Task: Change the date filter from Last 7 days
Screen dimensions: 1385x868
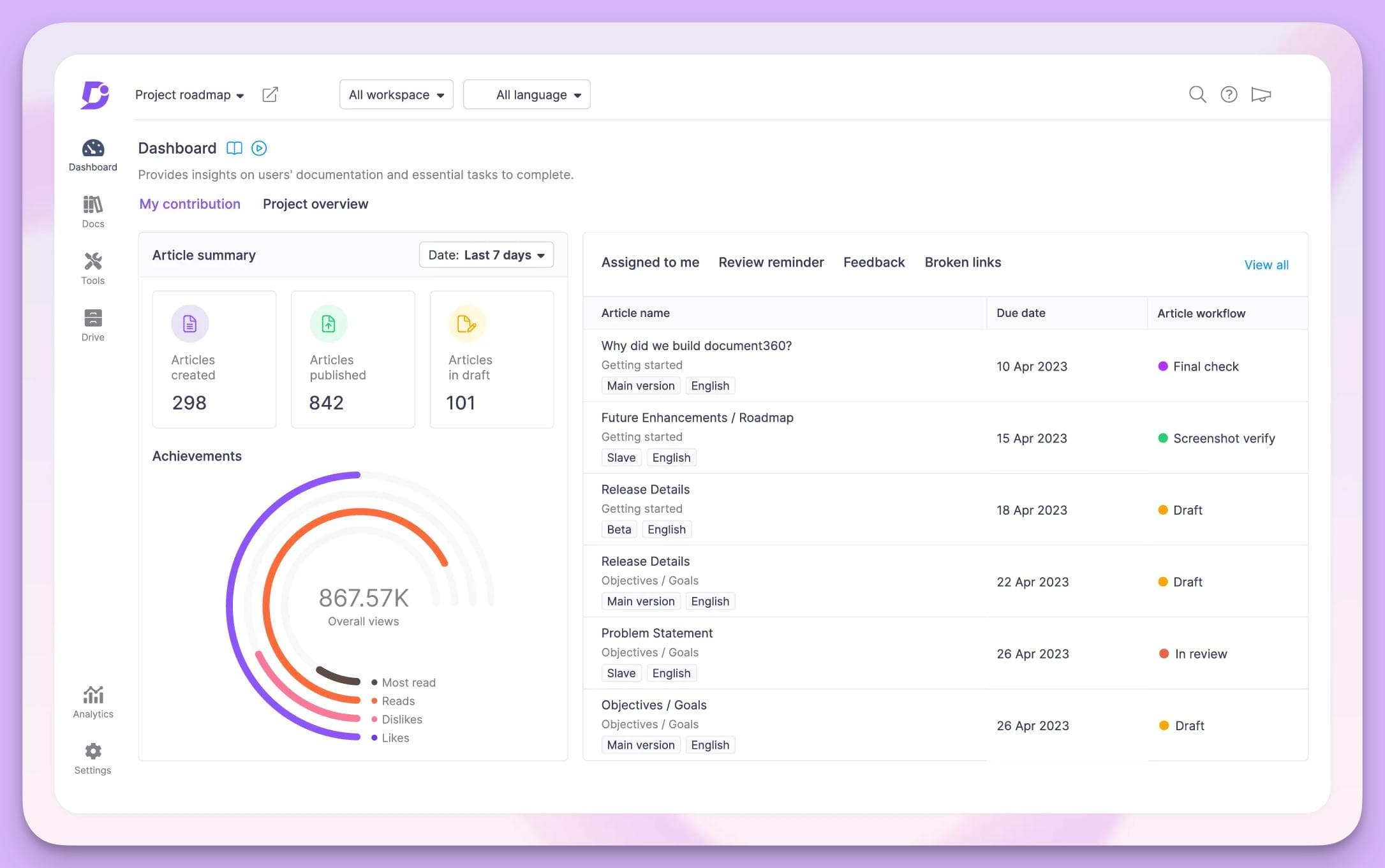Action: tap(486, 254)
